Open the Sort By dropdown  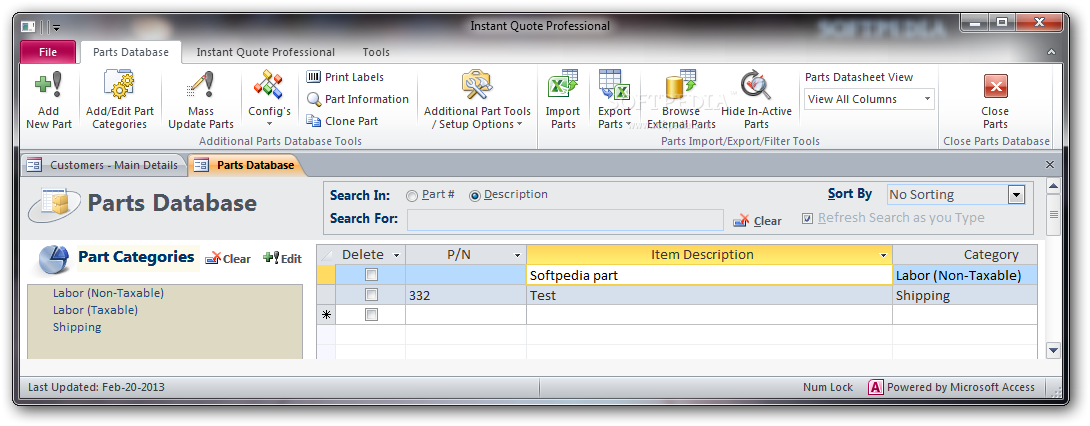[1017, 195]
